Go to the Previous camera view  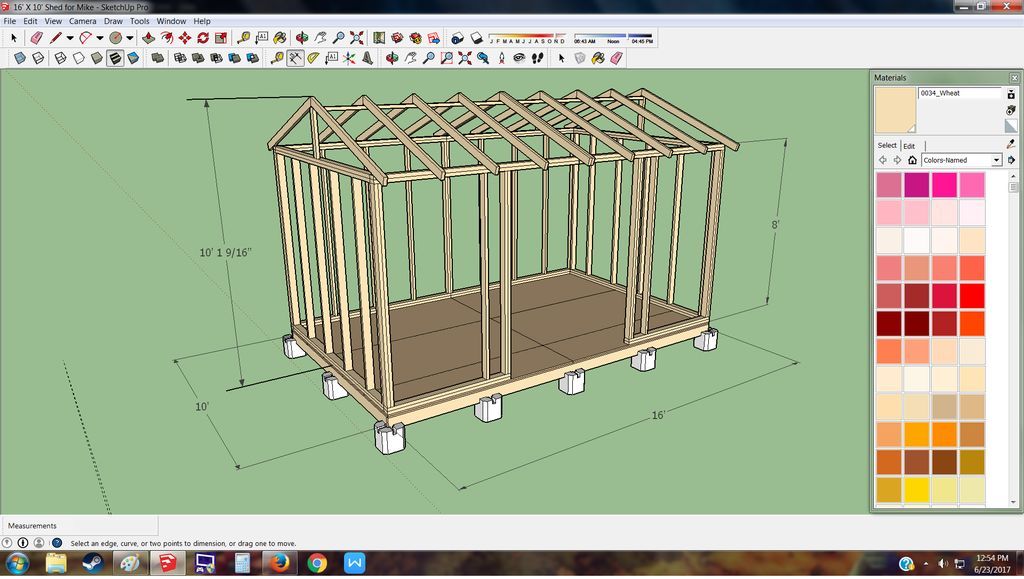coord(483,58)
